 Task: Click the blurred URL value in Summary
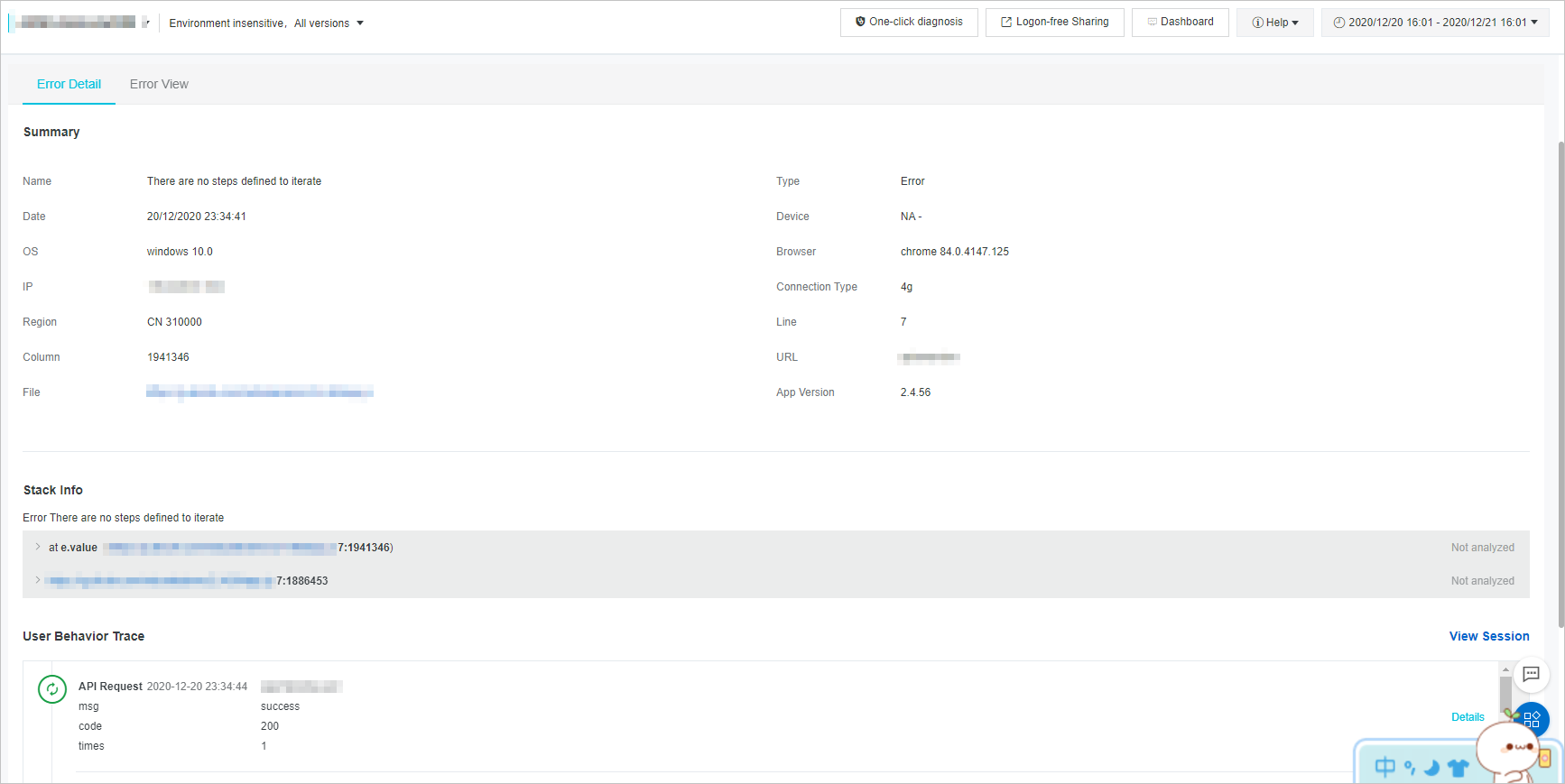tap(931, 357)
